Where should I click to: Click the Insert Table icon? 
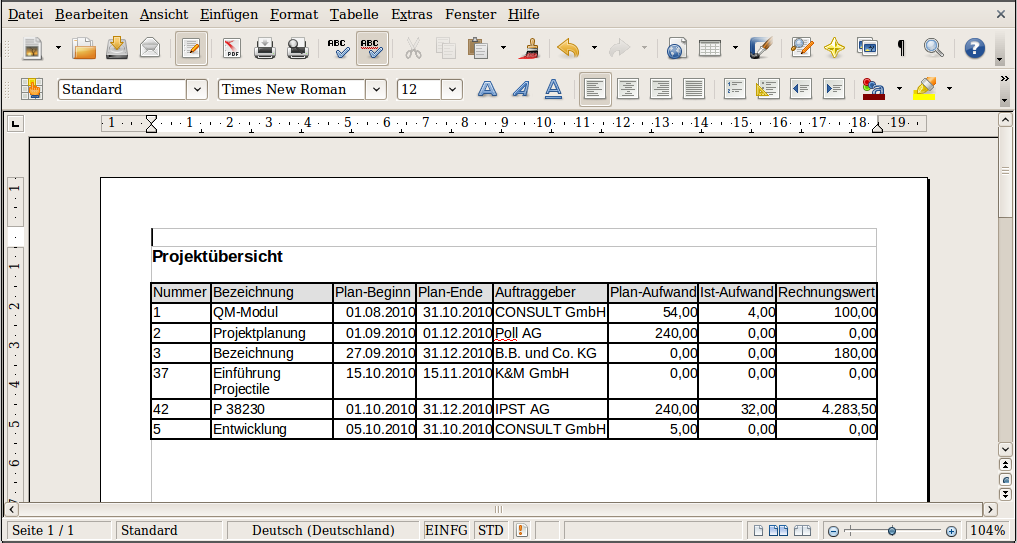coord(710,49)
